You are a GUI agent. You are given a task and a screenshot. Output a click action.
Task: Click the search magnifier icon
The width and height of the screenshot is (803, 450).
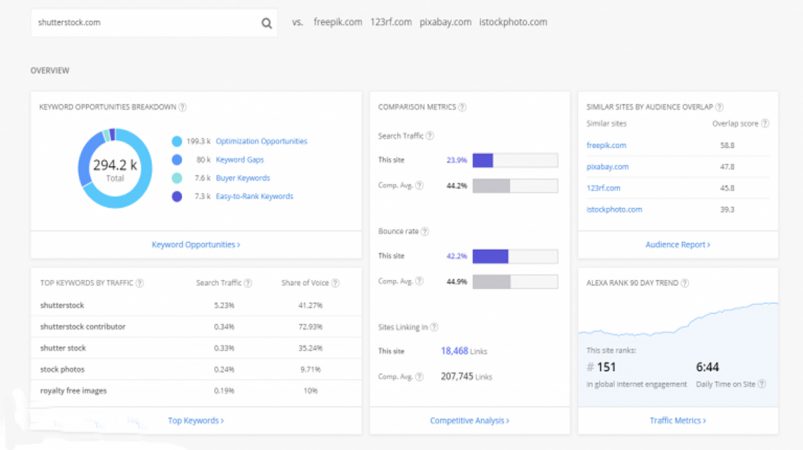pyautogui.click(x=266, y=23)
